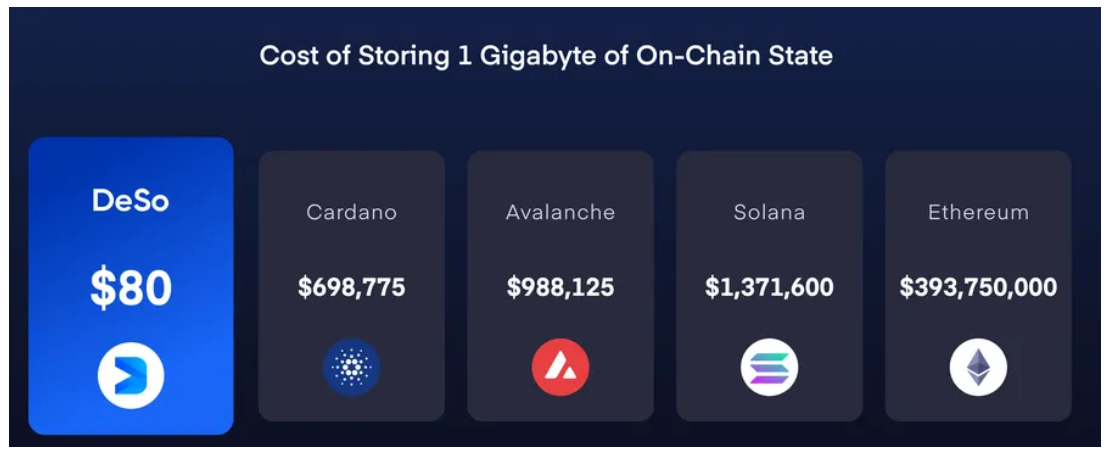Click the DeSo logo icon
The width and height of the screenshot is (1107, 450).
coord(131,375)
